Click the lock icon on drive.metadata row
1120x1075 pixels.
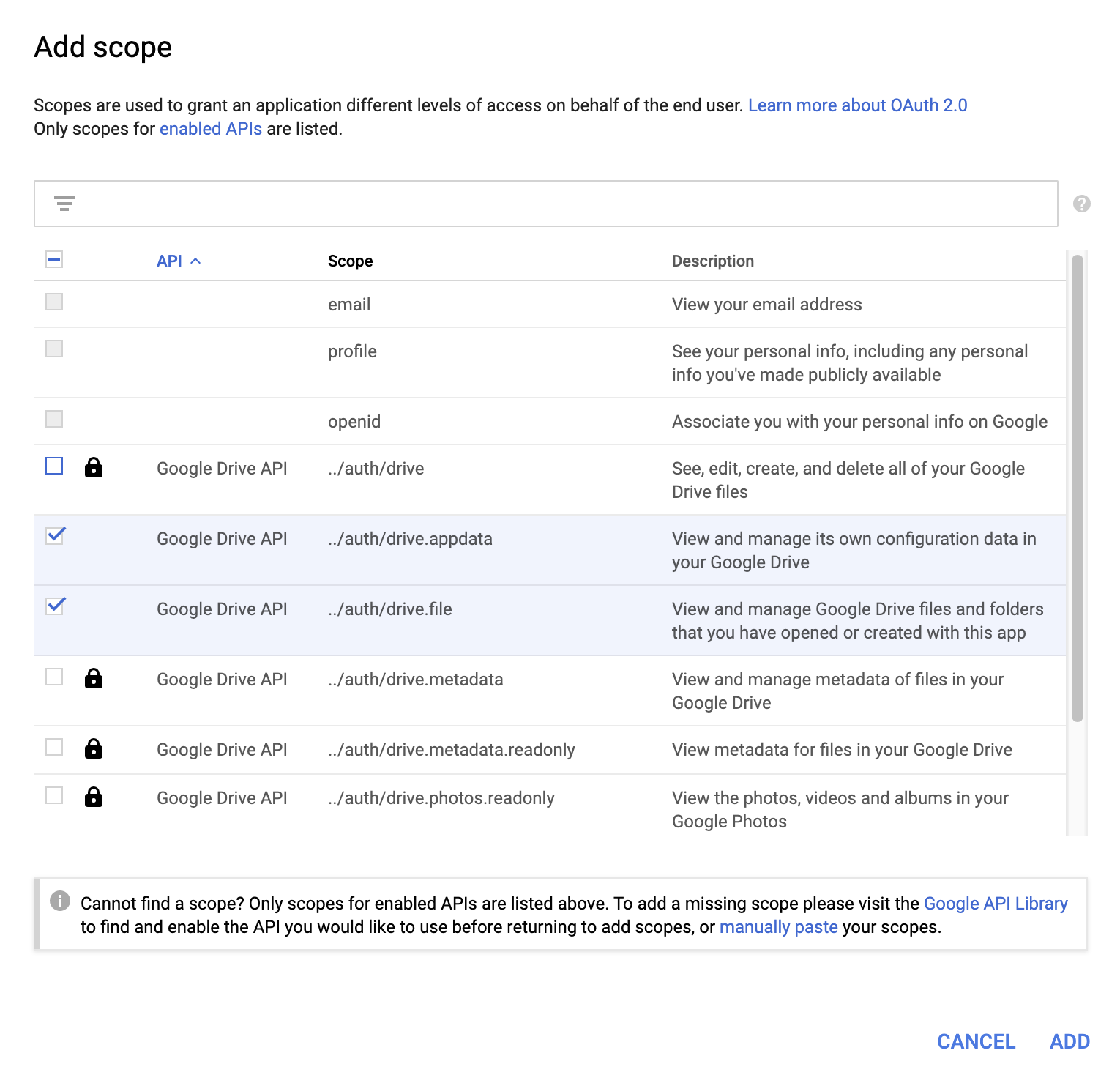coord(94,679)
